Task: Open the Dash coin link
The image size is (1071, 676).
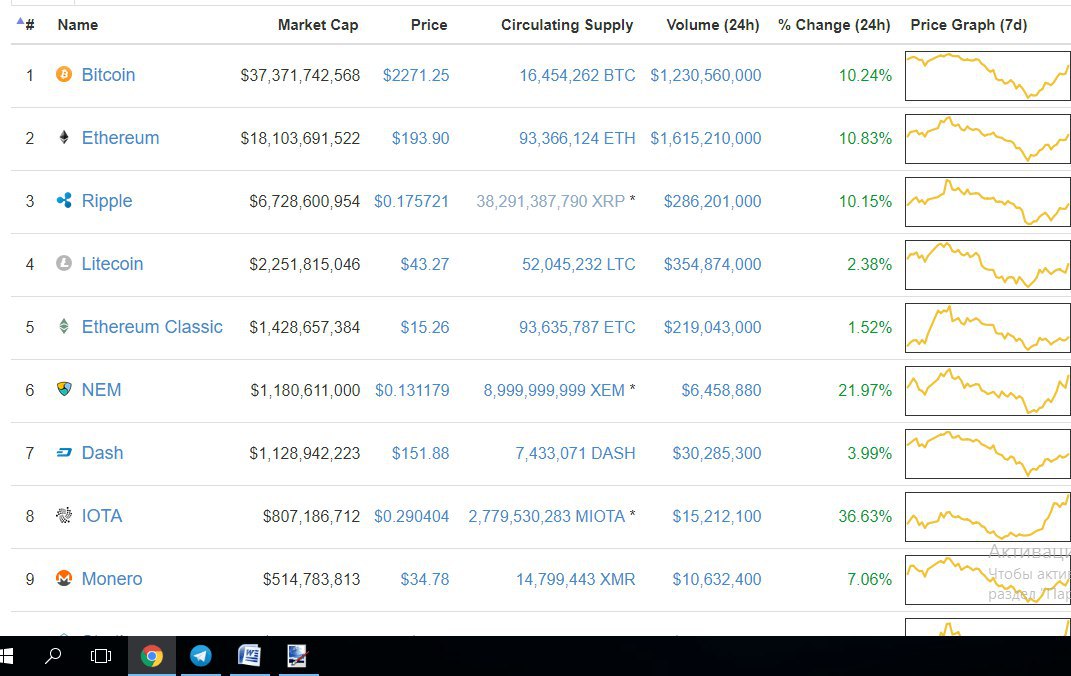Action: coord(102,453)
